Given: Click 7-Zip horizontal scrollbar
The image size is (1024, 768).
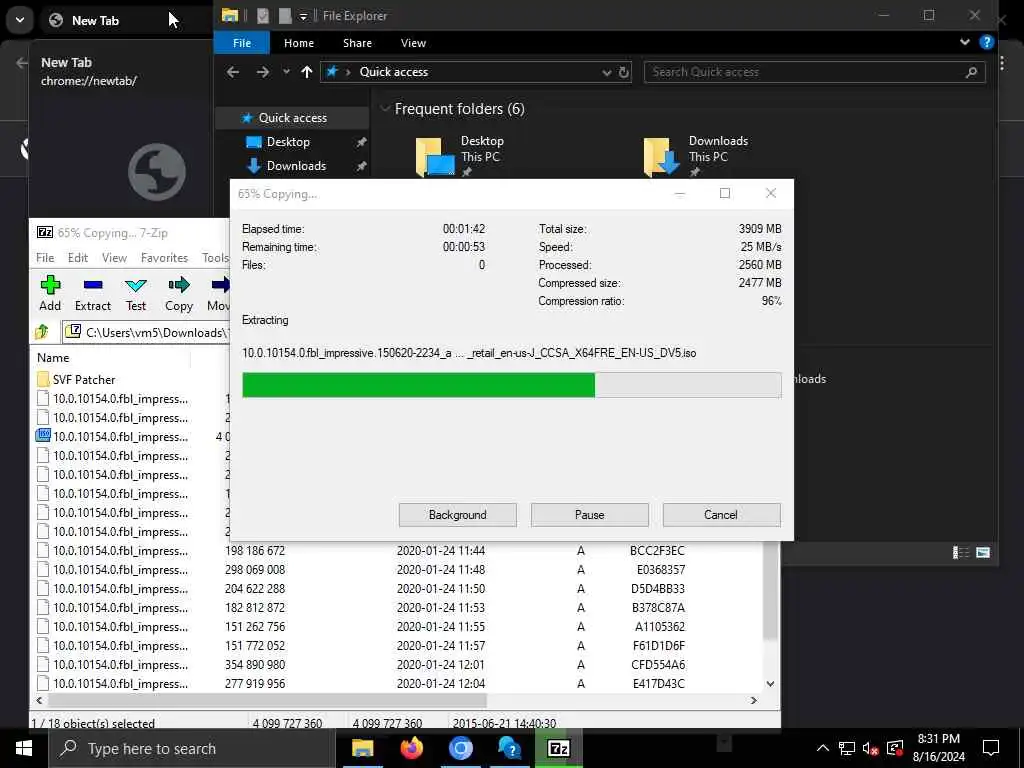Looking at the screenshot, I should point(267,700).
